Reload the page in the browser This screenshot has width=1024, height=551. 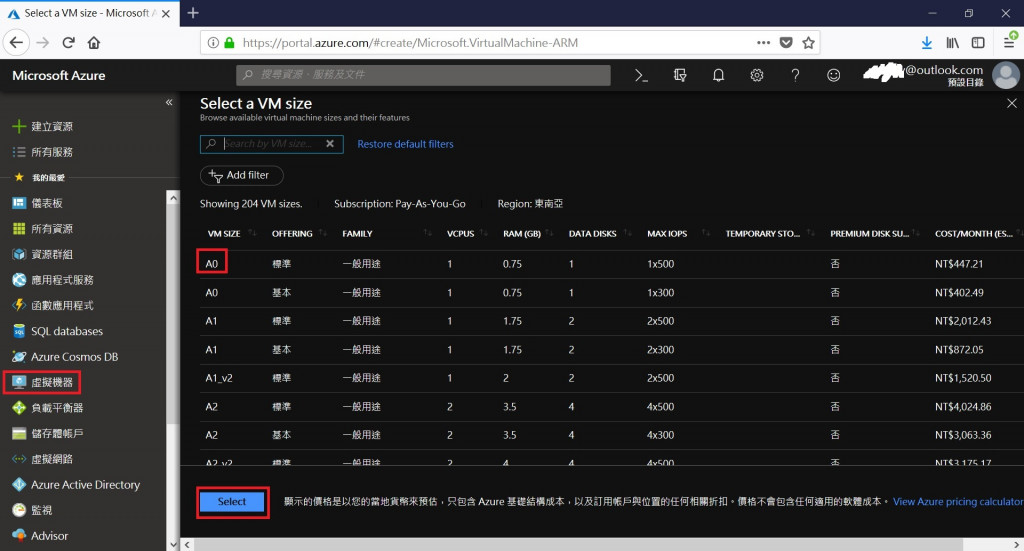(x=68, y=43)
